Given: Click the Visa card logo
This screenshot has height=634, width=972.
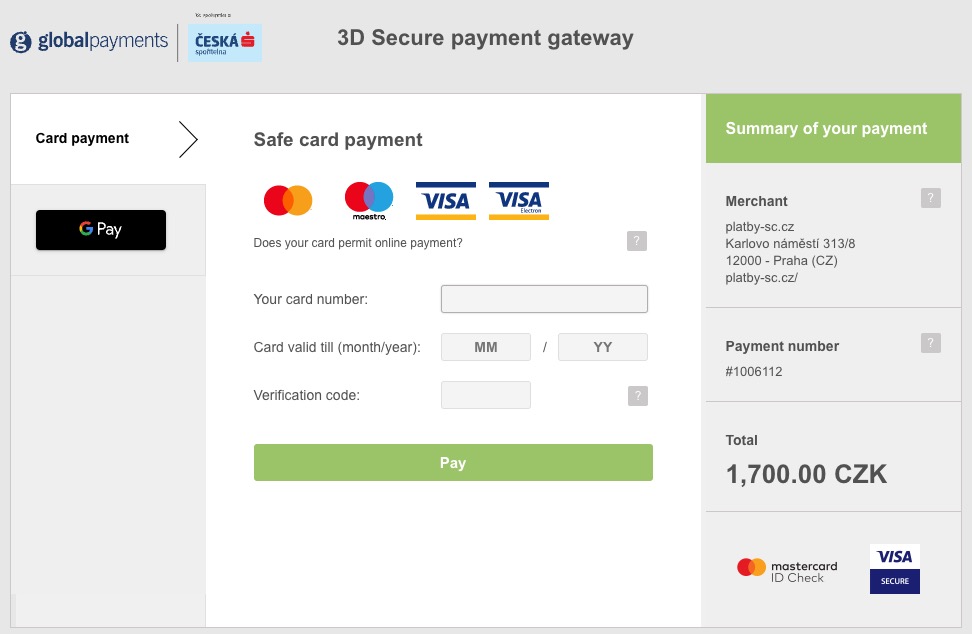Looking at the screenshot, I should 443,201.
